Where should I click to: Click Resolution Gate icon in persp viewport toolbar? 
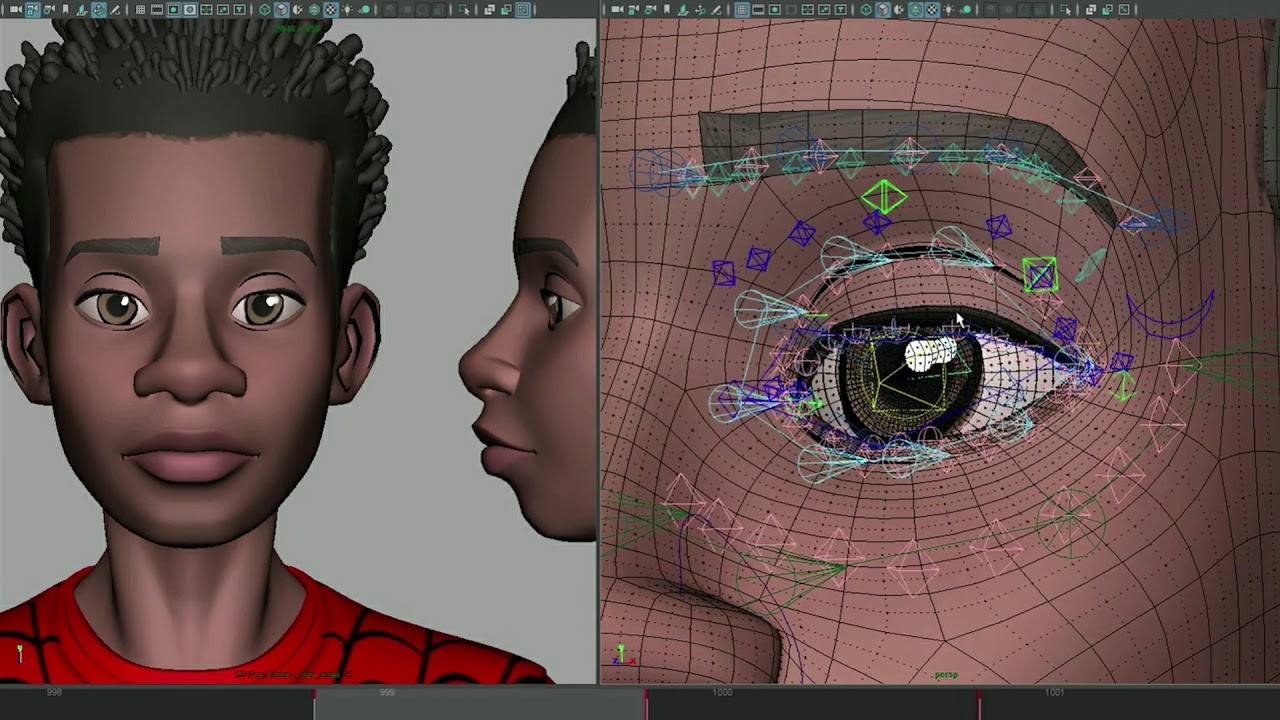775,10
